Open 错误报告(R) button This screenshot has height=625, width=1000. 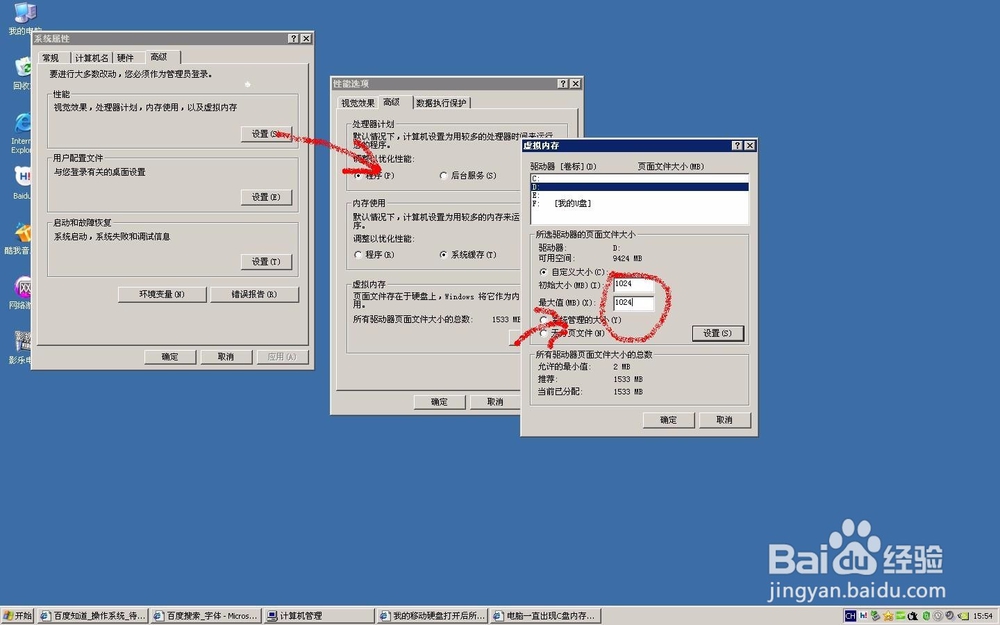254,294
